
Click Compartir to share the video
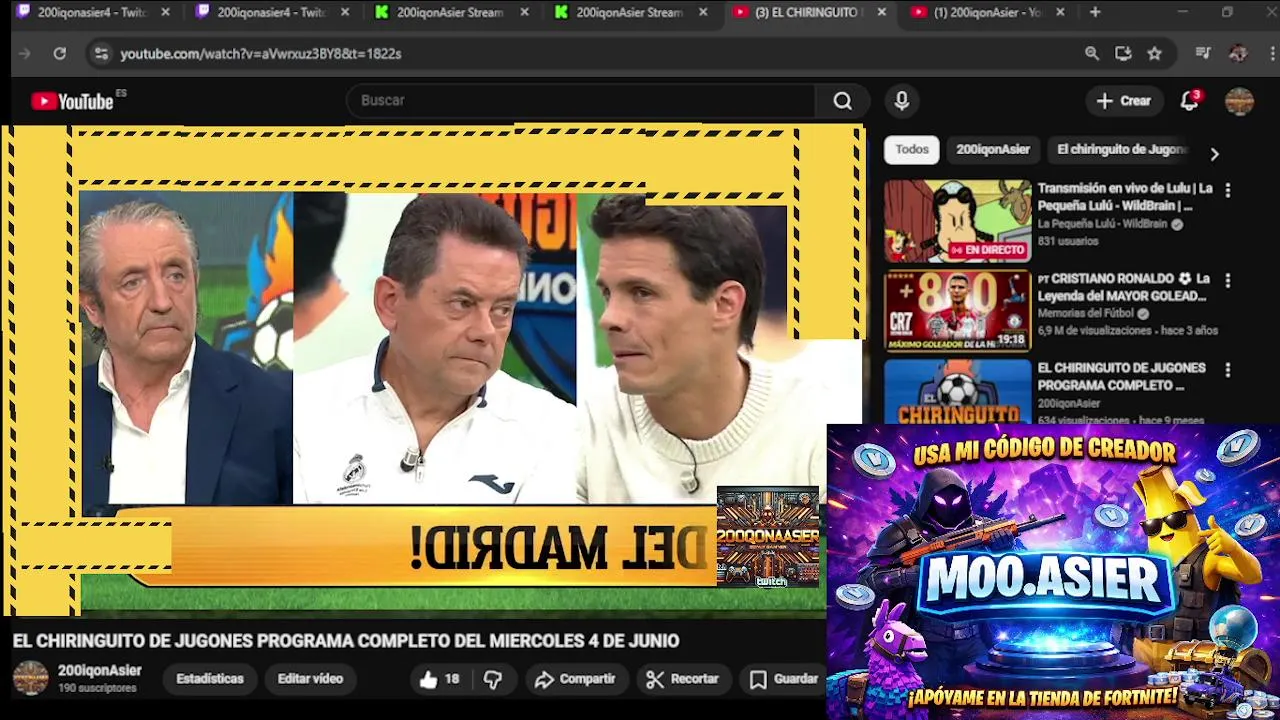pos(575,679)
